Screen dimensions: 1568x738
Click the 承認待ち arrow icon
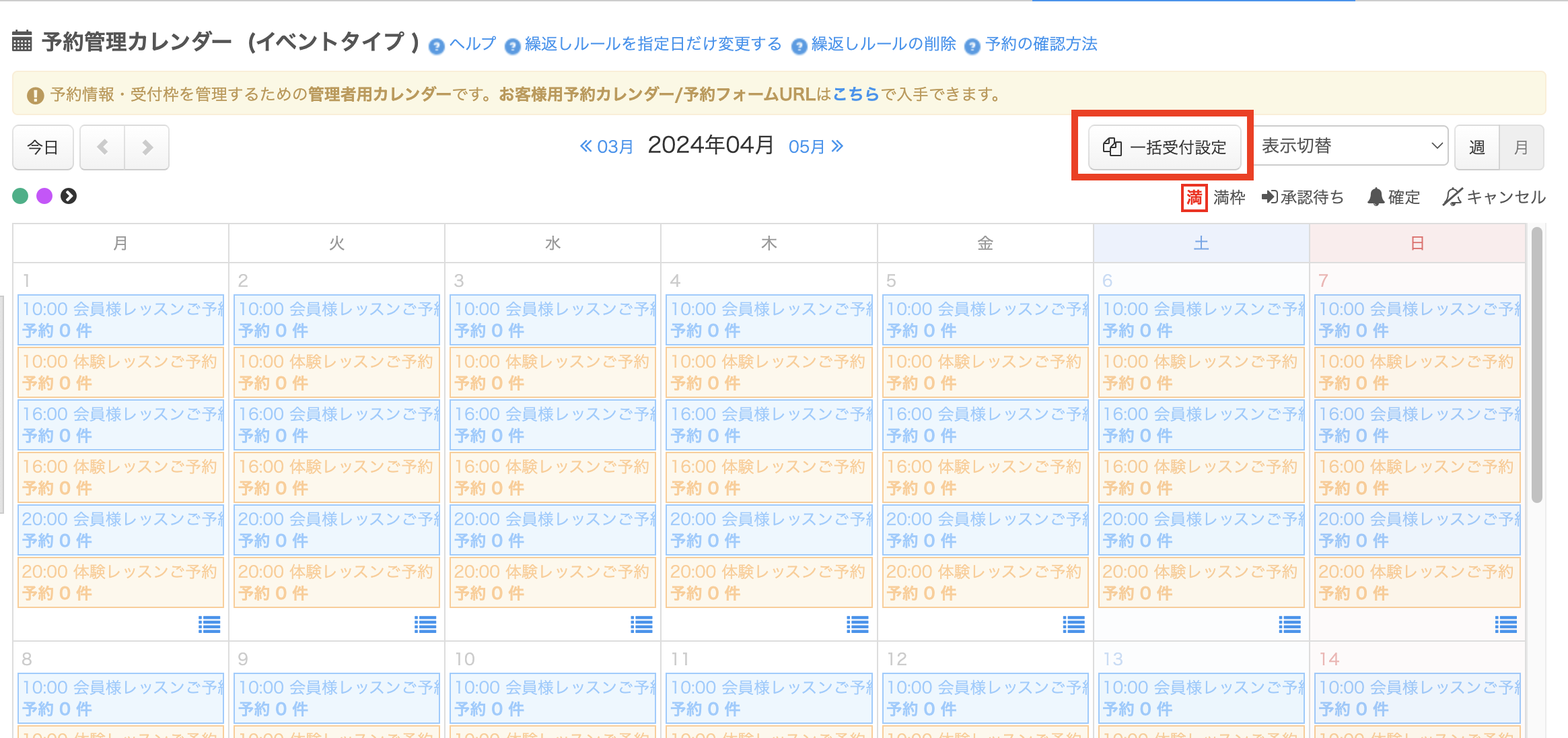1269,197
